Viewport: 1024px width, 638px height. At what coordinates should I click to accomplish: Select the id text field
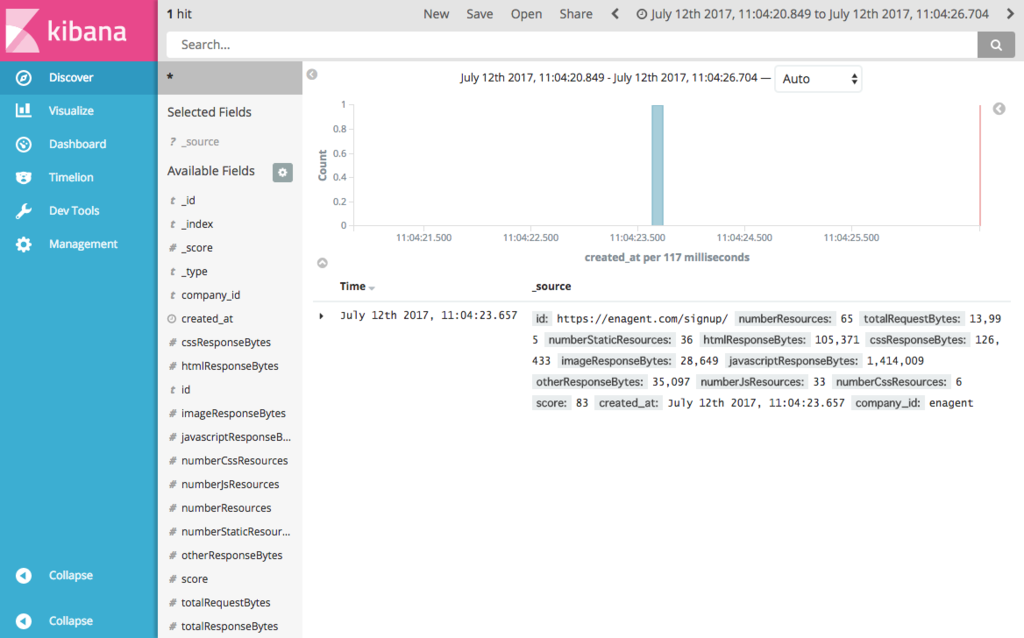pyautogui.click(x=185, y=390)
